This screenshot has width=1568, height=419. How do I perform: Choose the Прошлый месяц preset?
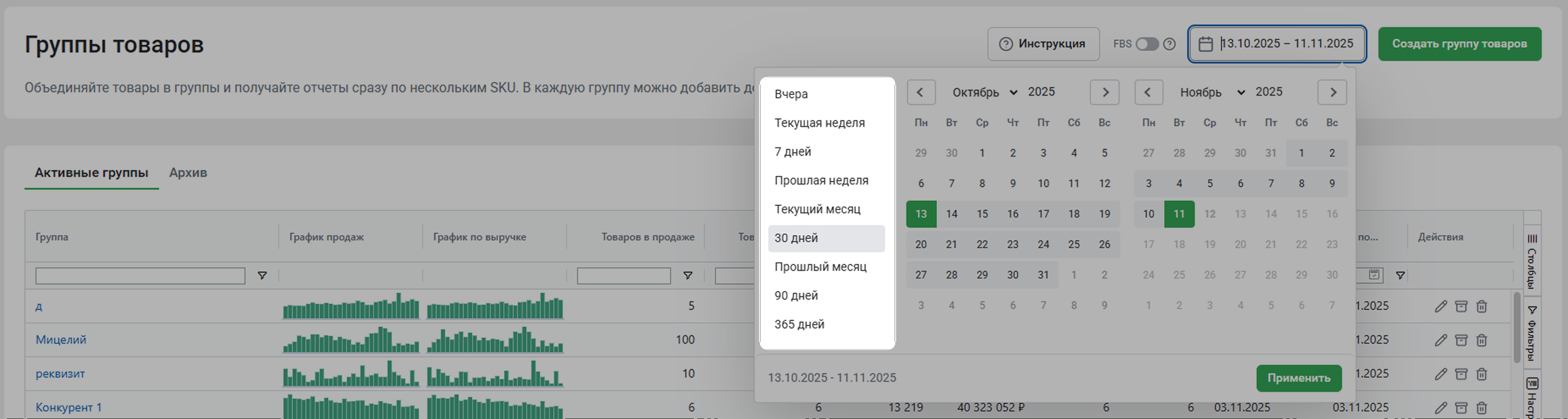coord(820,267)
